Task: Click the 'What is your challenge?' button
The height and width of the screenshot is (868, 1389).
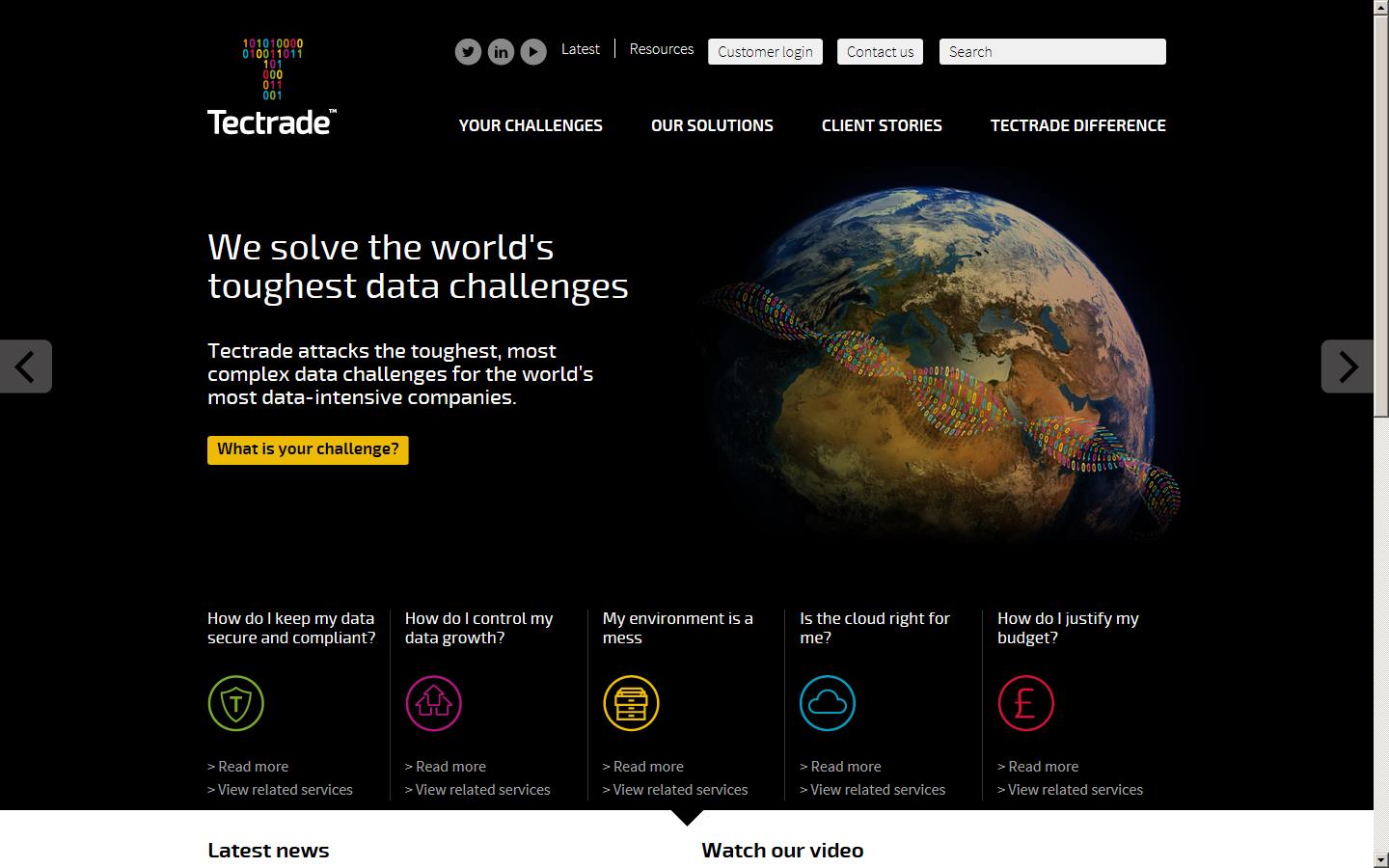Action: tap(308, 449)
